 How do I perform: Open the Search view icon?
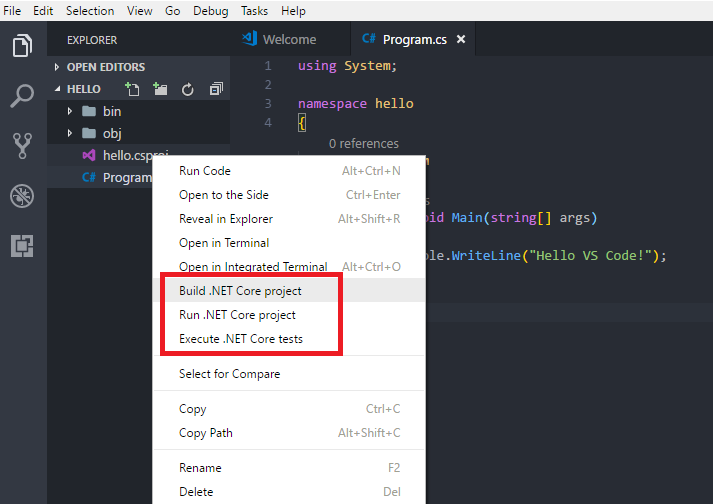point(22,96)
